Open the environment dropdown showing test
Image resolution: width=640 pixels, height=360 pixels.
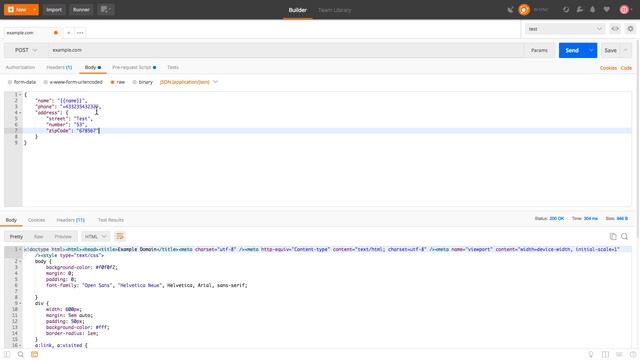pos(564,29)
